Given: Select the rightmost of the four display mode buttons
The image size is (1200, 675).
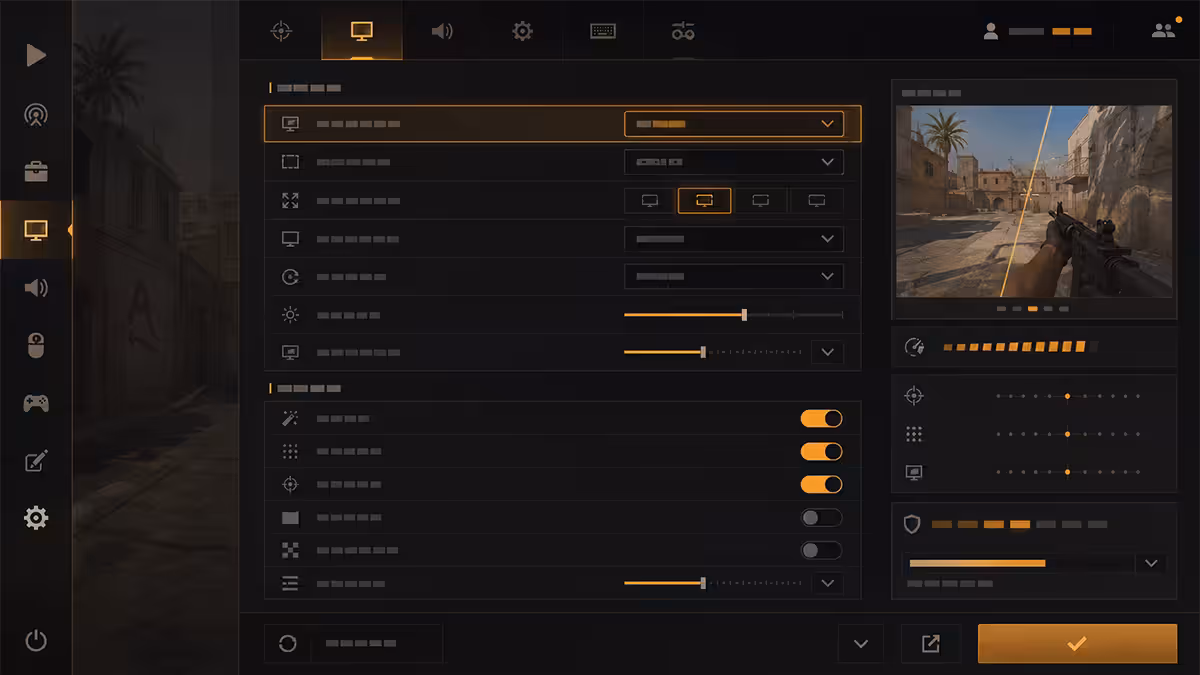Looking at the screenshot, I should pyautogui.click(x=816, y=201).
